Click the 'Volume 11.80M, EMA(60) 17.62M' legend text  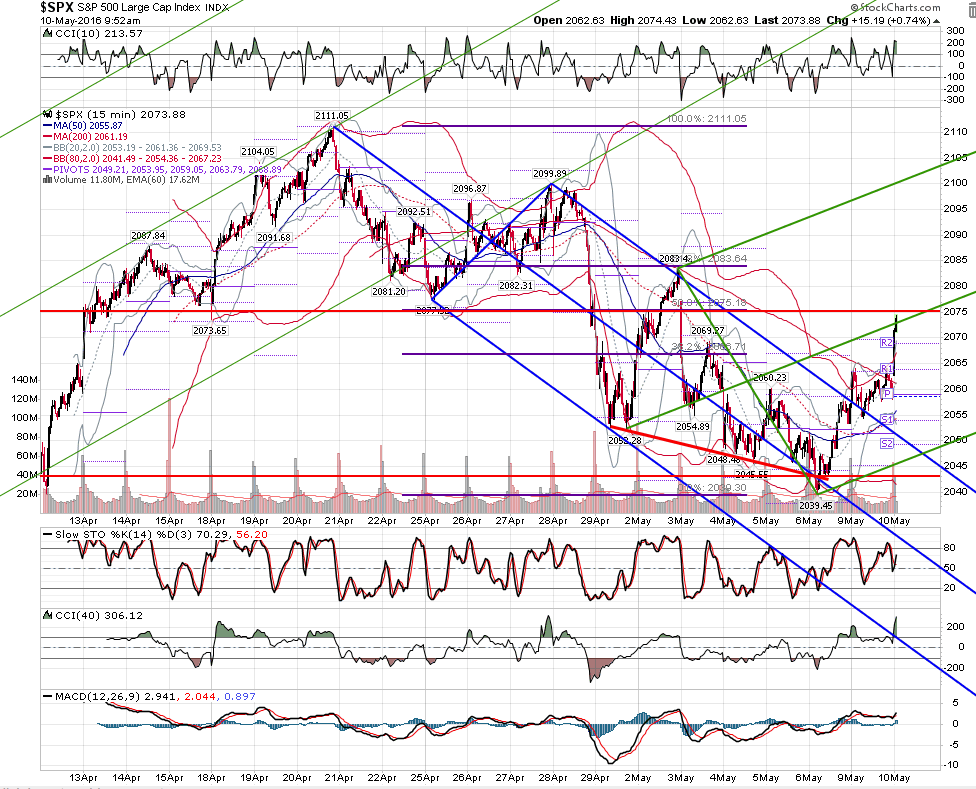point(126,180)
